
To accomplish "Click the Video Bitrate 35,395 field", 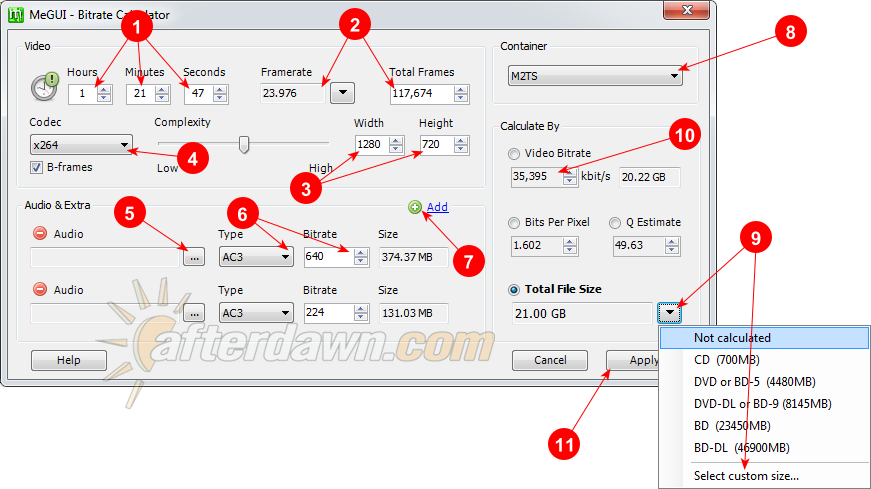I will (537, 177).
